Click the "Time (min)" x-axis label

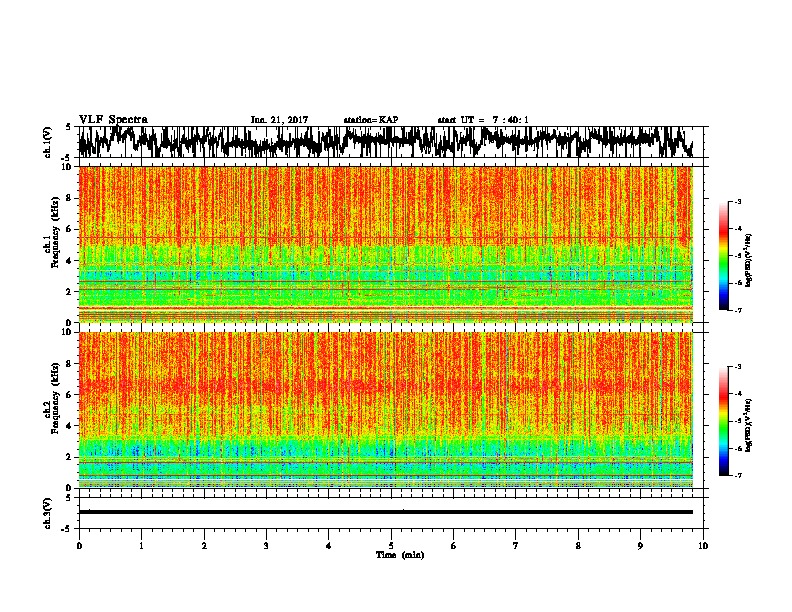click(x=400, y=555)
